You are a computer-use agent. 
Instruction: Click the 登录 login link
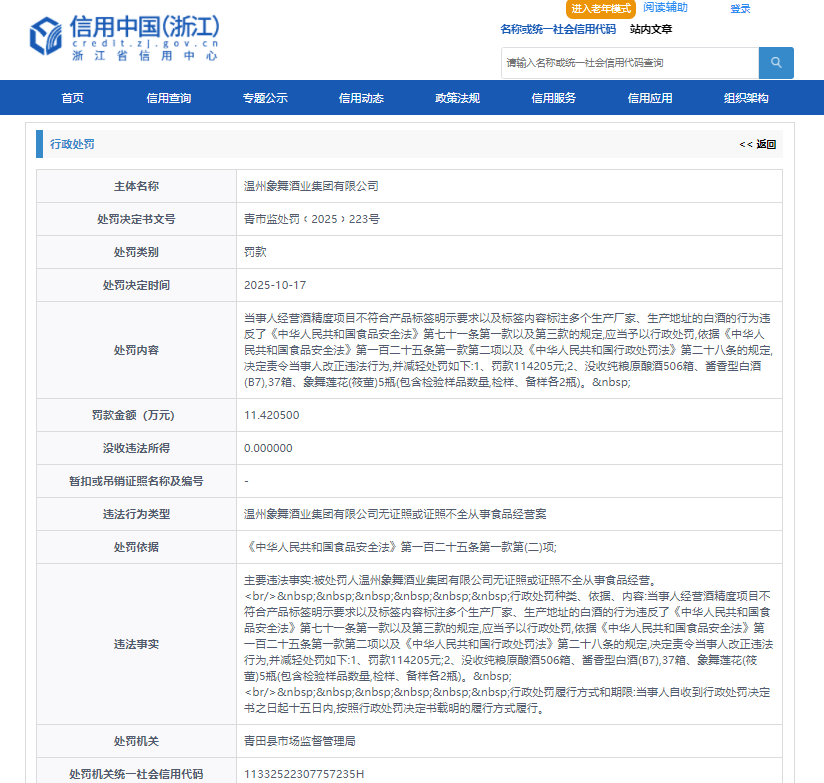click(x=740, y=9)
